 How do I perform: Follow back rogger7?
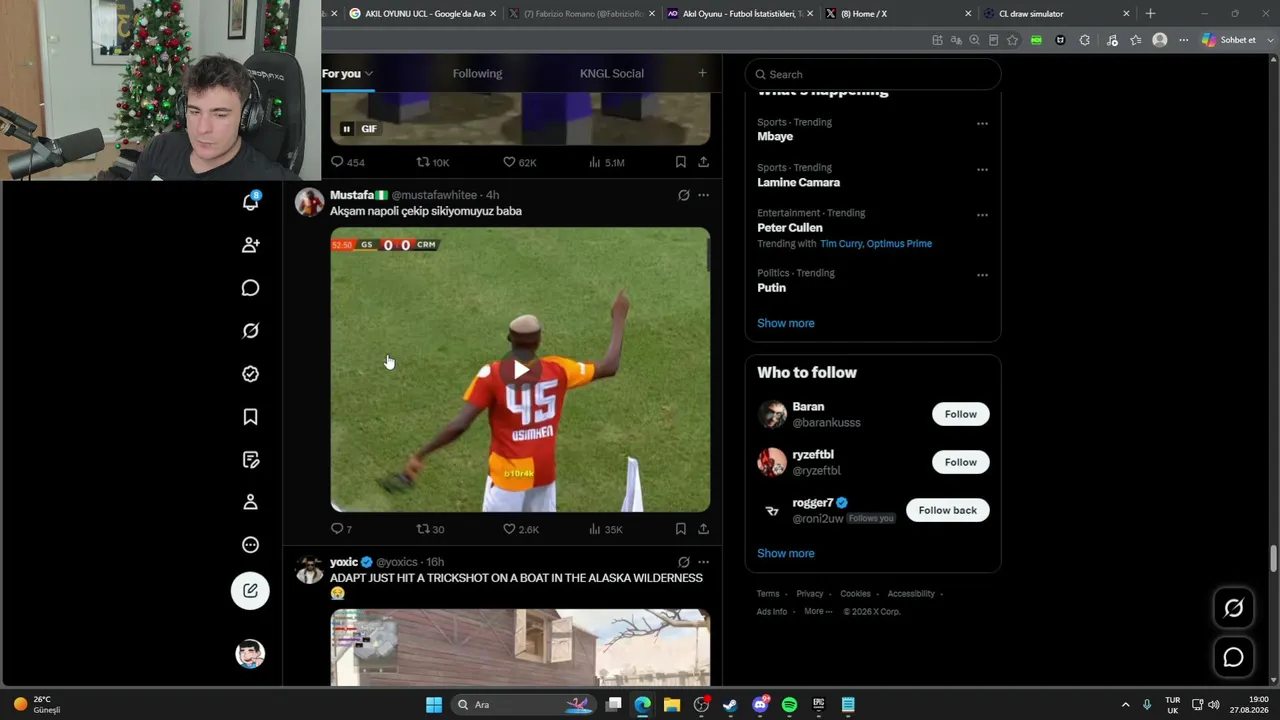point(948,510)
